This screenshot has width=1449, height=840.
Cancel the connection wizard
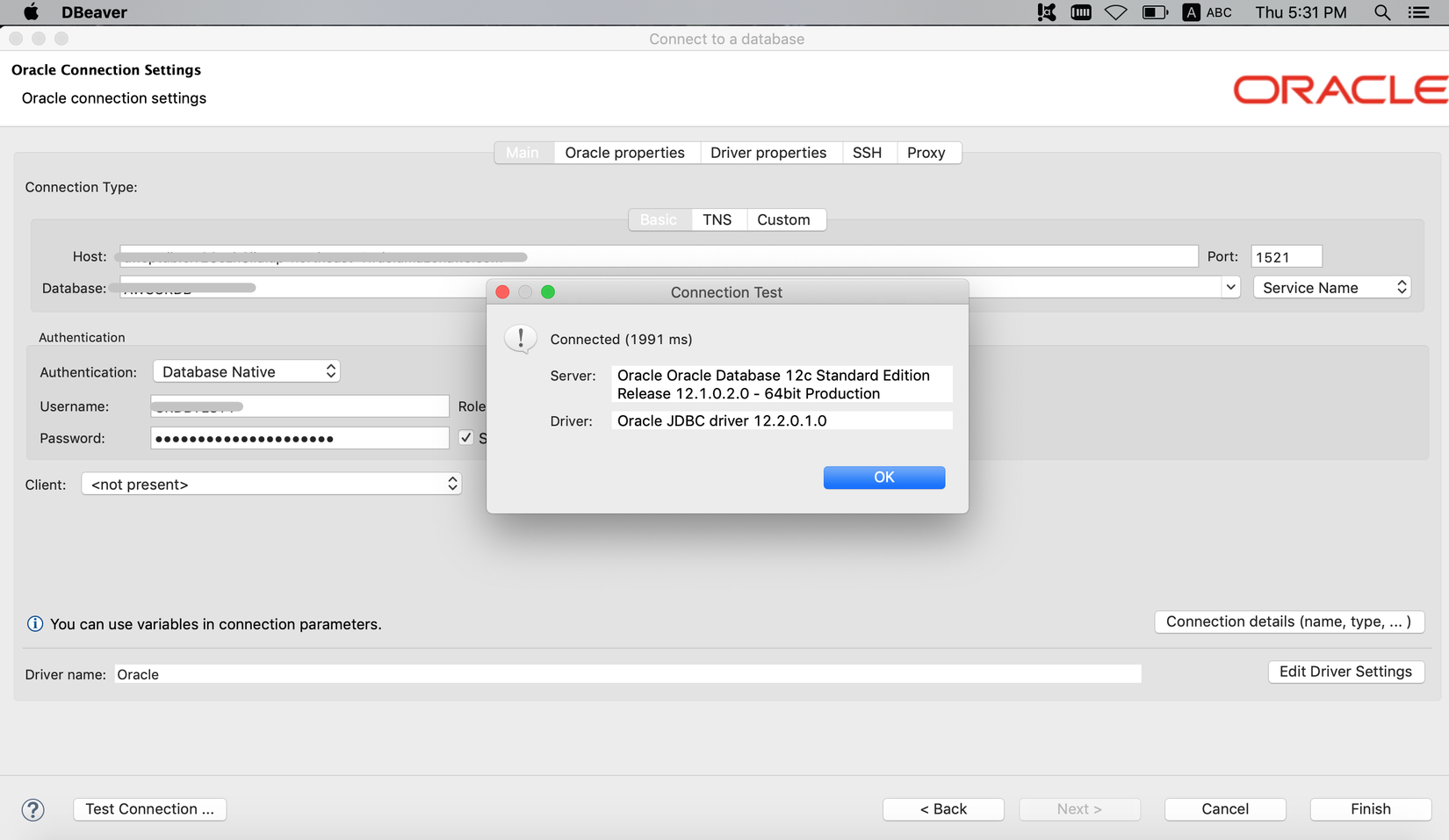[1225, 809]
